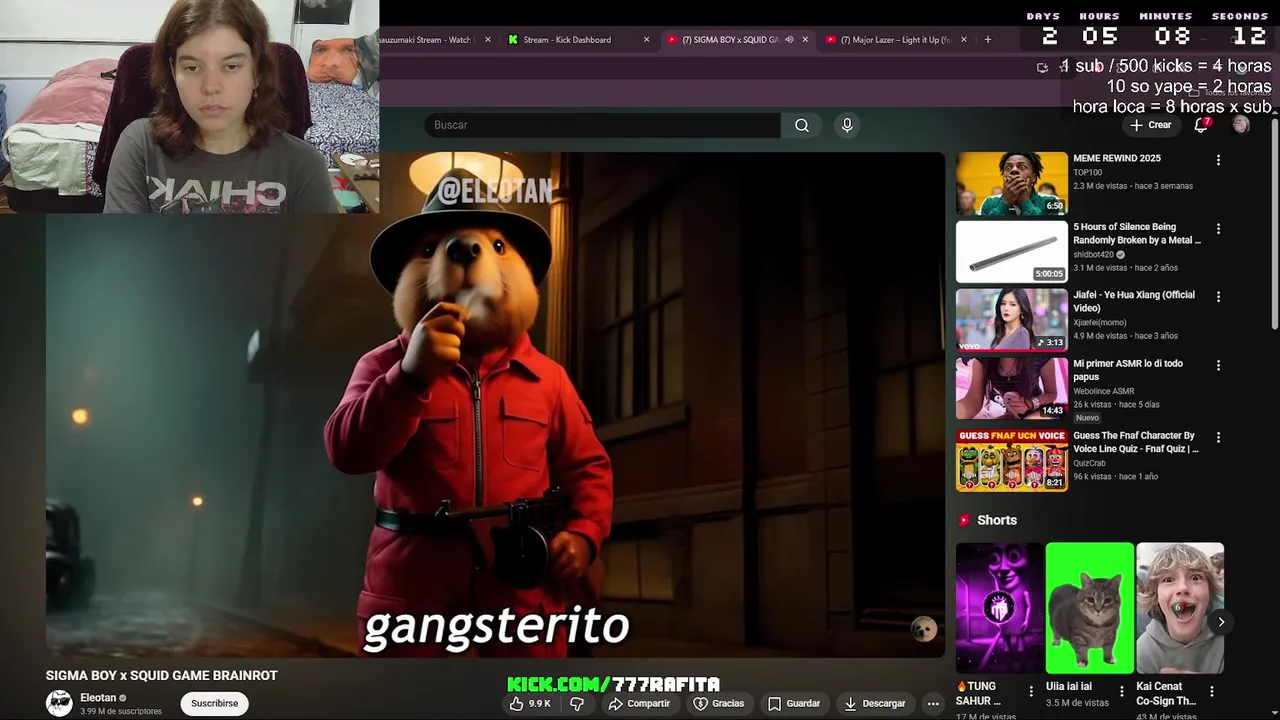
Task: Close the Stream - Kick Dashboard tab
Action: pos(646,40)
